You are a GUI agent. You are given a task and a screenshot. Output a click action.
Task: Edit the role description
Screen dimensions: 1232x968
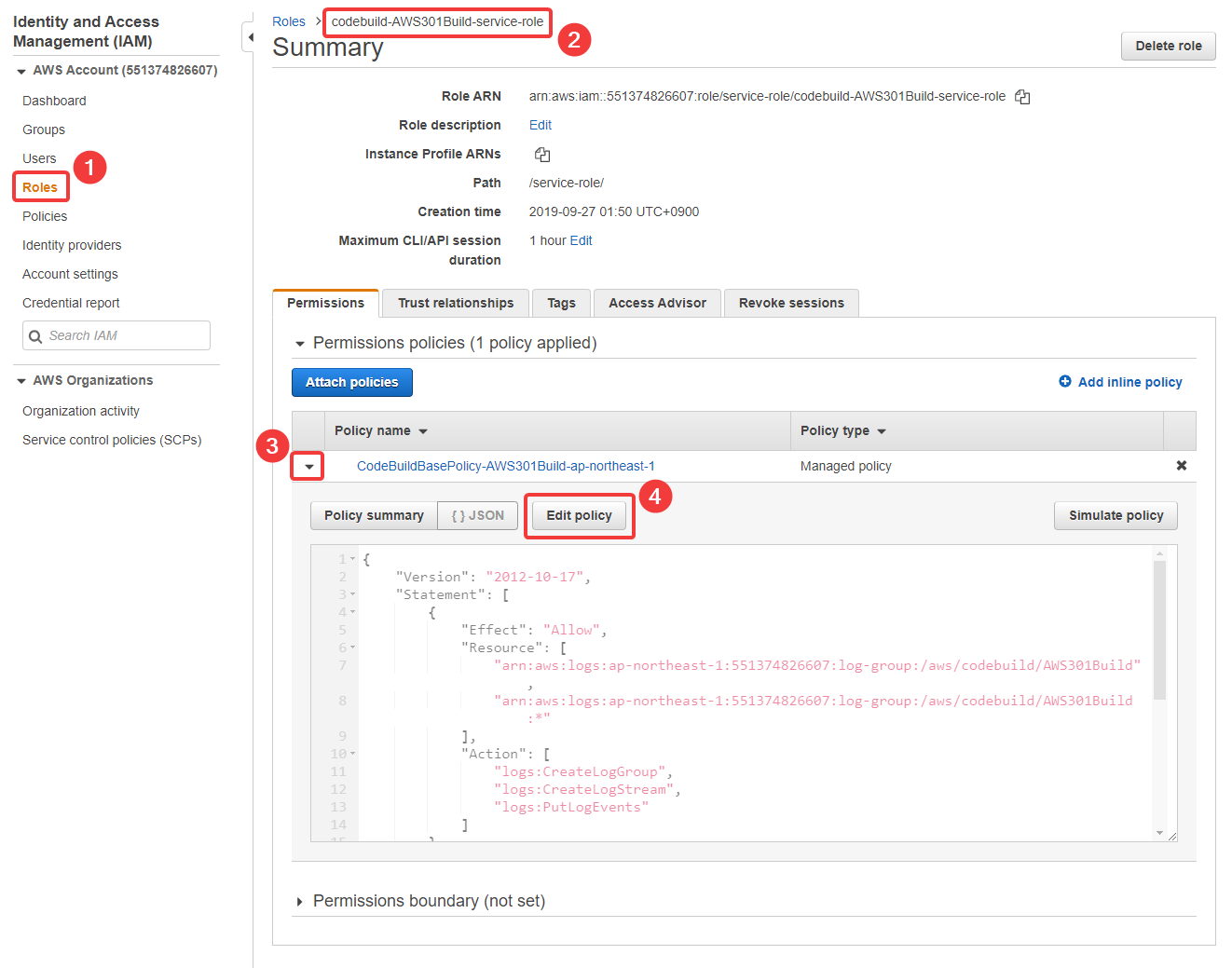tap(541, 125)
